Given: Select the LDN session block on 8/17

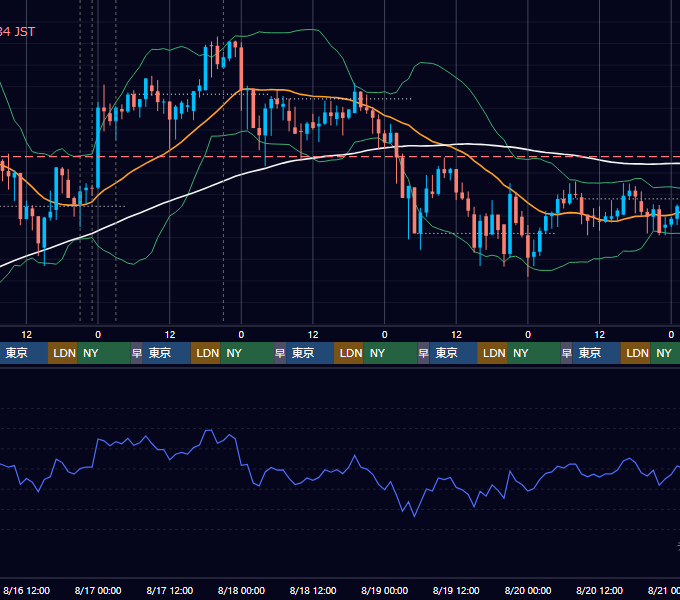Looking at the screenshot, I should click(206, 353).
